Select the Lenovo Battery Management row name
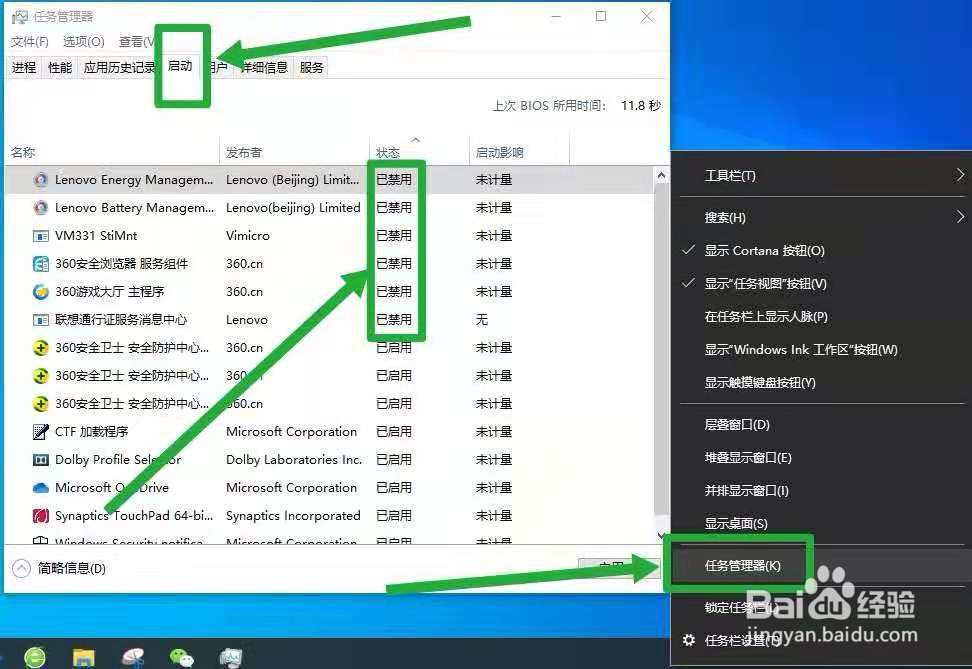The width and height of the screenshot is (972, 669). click(x=135, y=208)
